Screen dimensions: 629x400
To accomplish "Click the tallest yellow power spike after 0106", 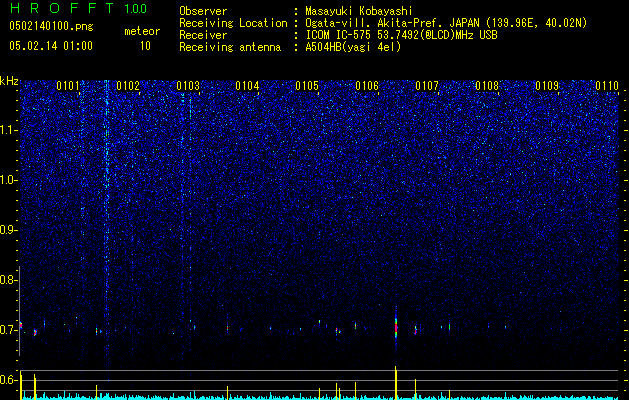I will coord(396,382).
